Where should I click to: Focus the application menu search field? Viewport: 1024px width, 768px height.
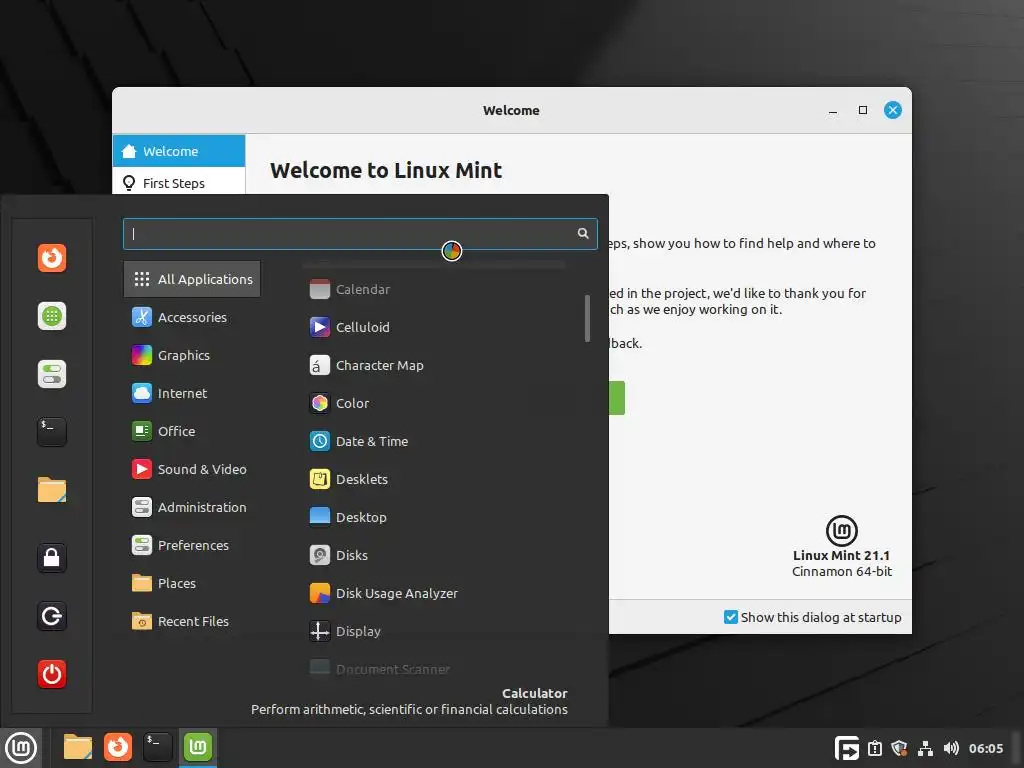coord(360,234)
